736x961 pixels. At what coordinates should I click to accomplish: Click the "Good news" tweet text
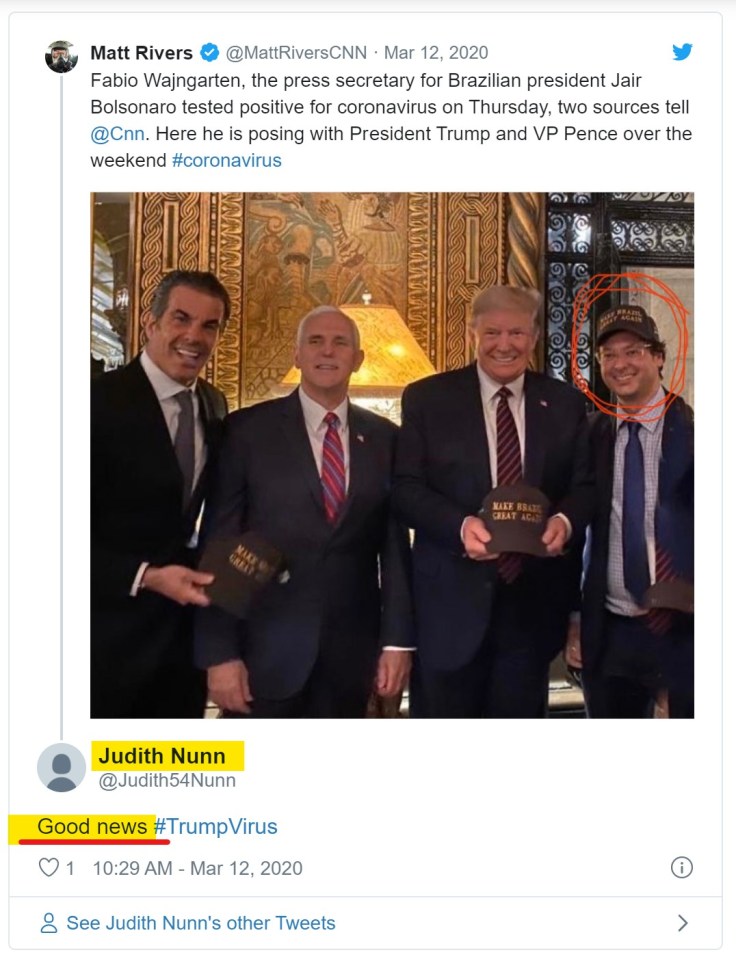(92, 827)
